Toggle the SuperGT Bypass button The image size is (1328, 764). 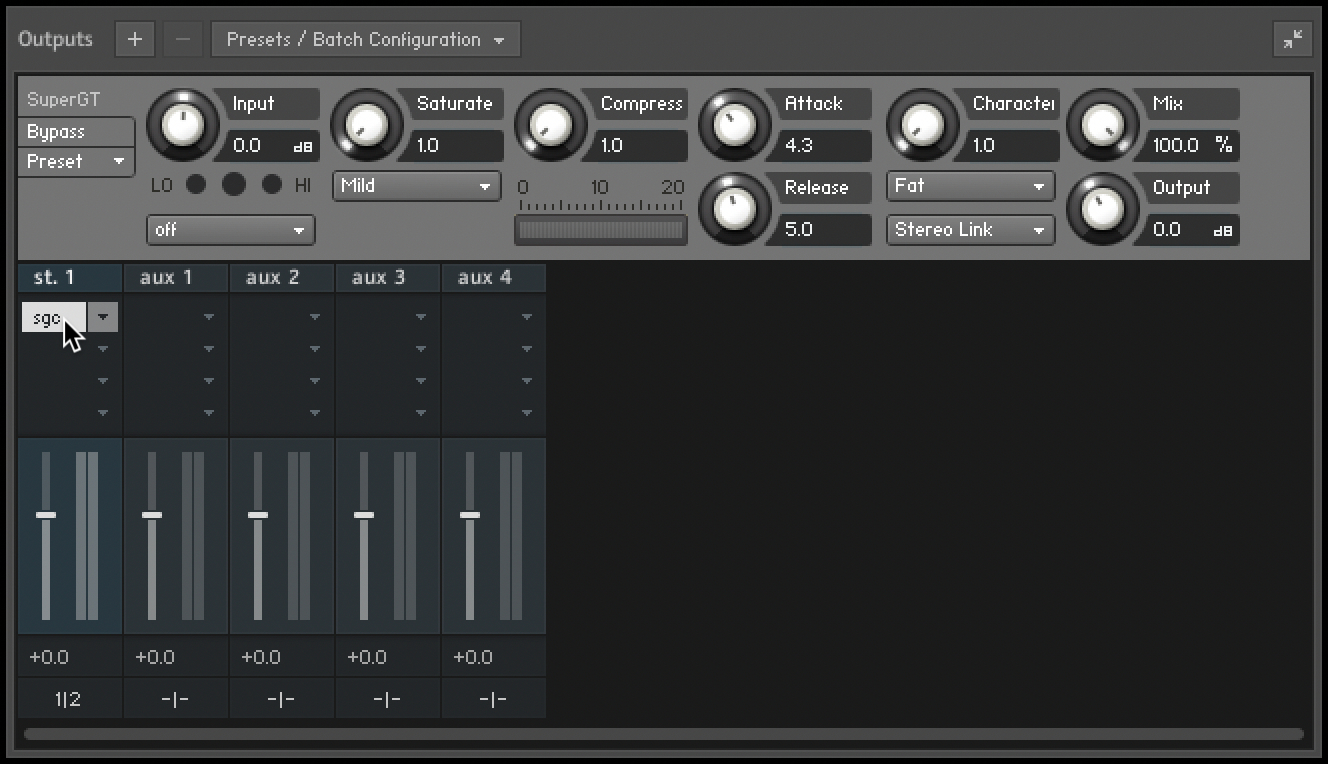(75, 132)
